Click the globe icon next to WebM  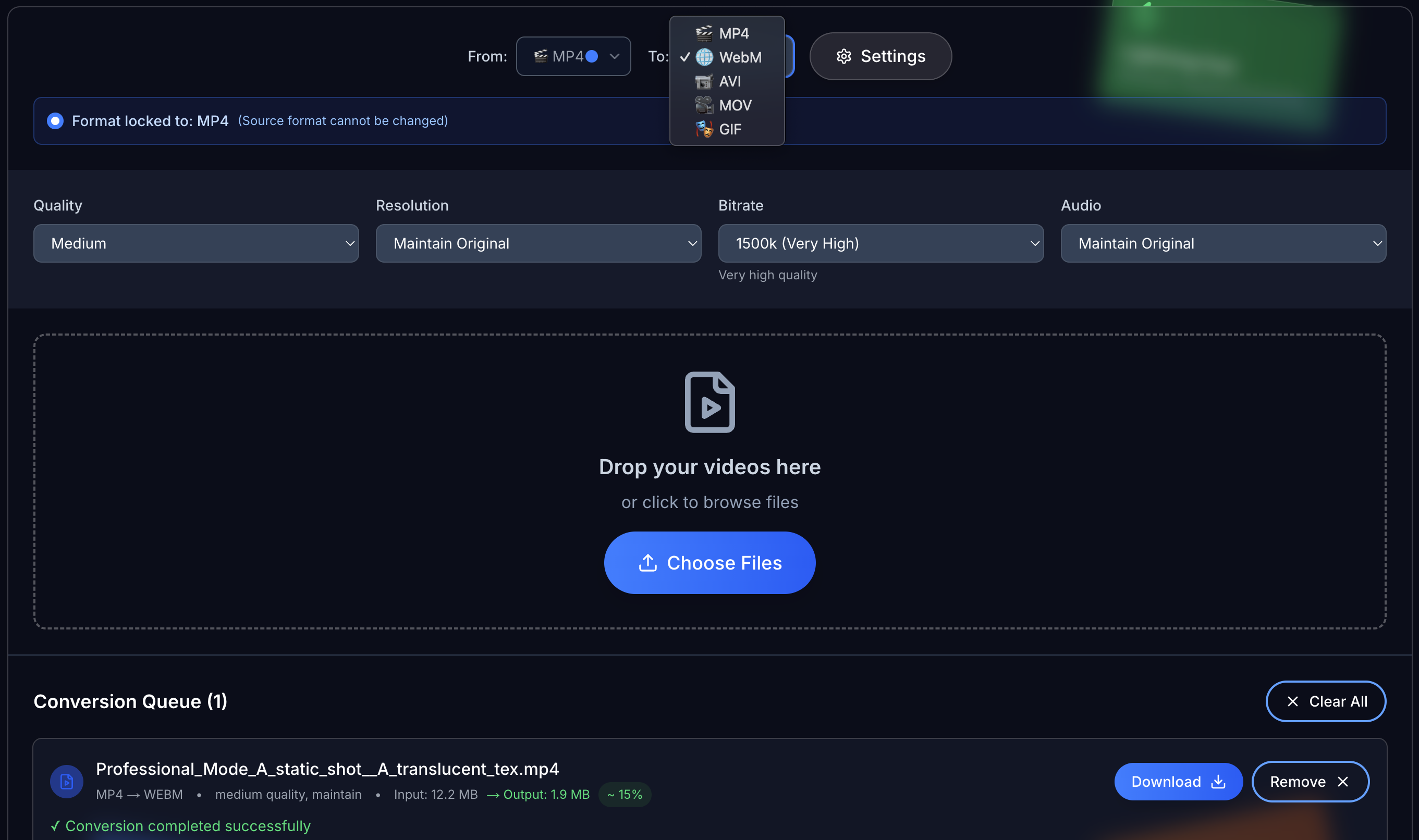704,57
